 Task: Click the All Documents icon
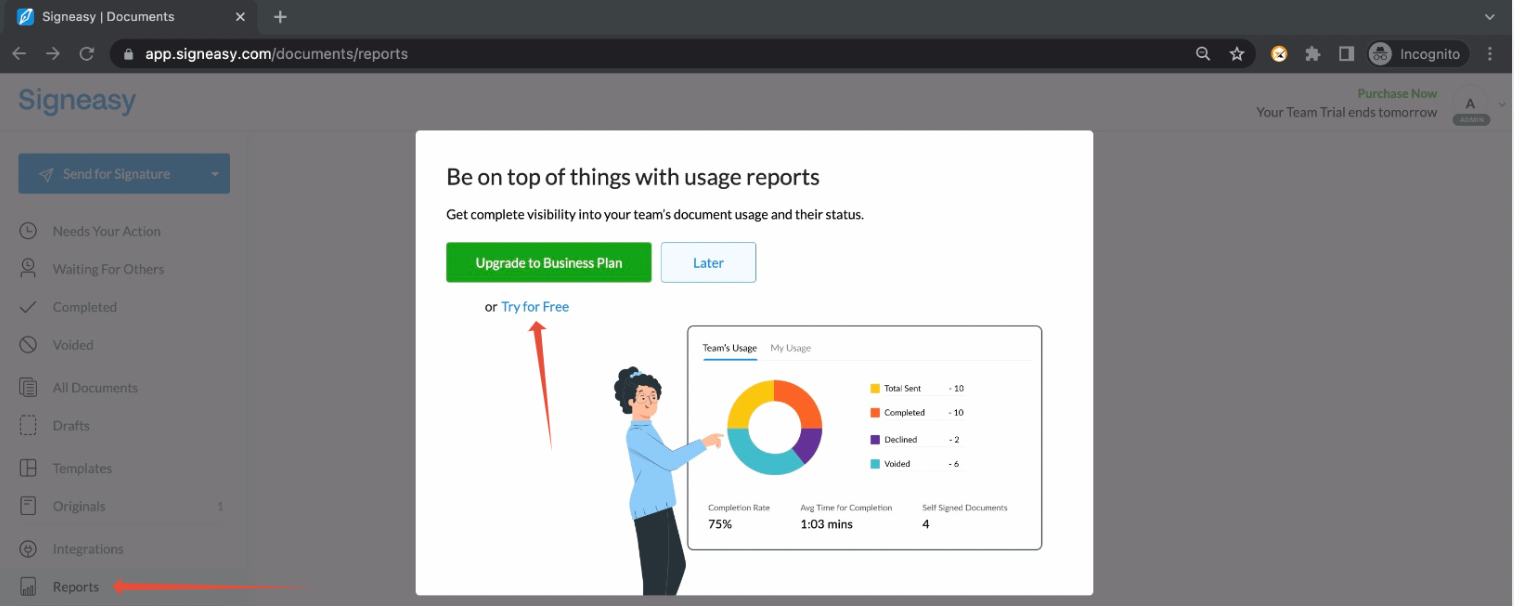point(29,388)
